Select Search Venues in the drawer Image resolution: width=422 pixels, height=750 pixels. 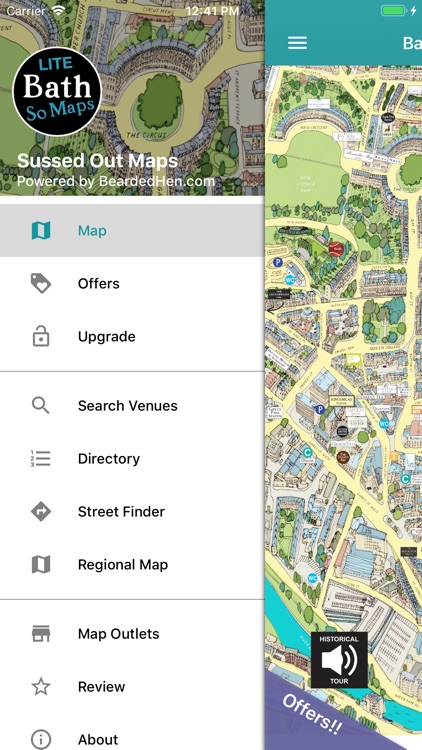point(132,406)
